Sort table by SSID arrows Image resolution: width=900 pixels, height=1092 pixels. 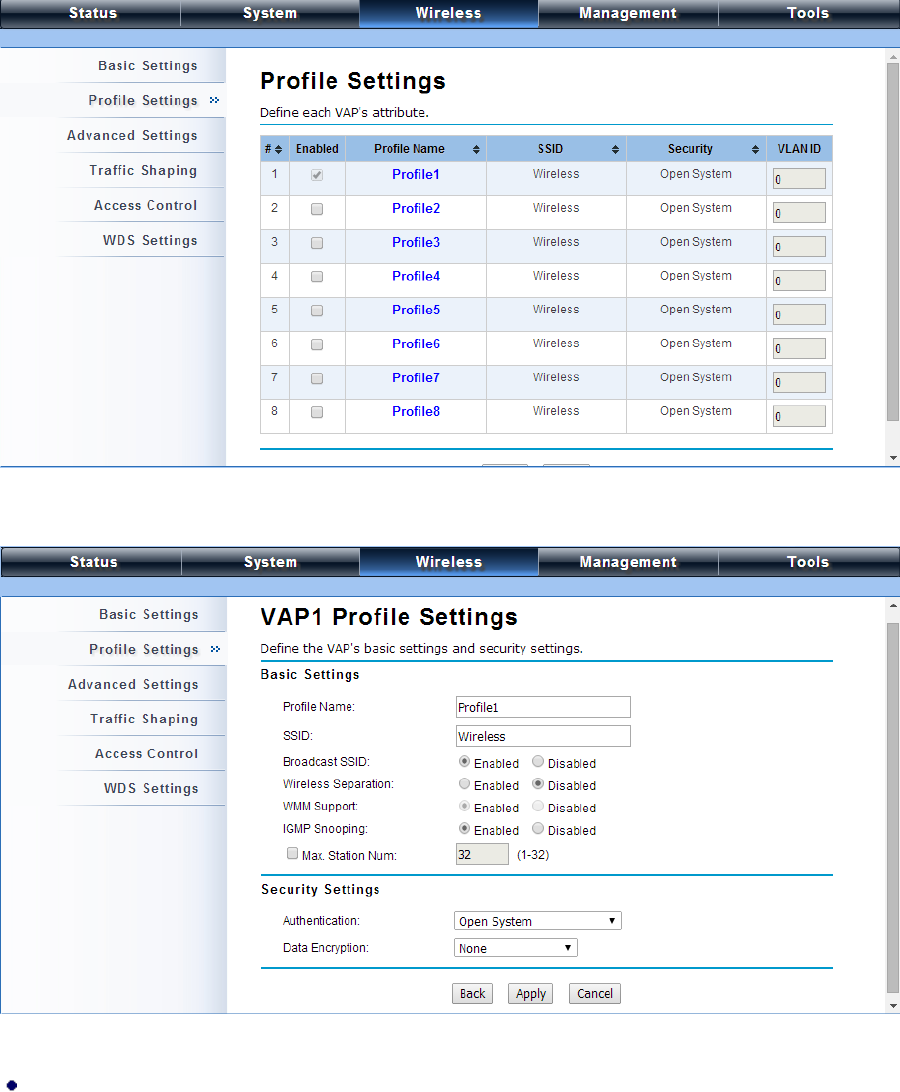pos(615,150)
